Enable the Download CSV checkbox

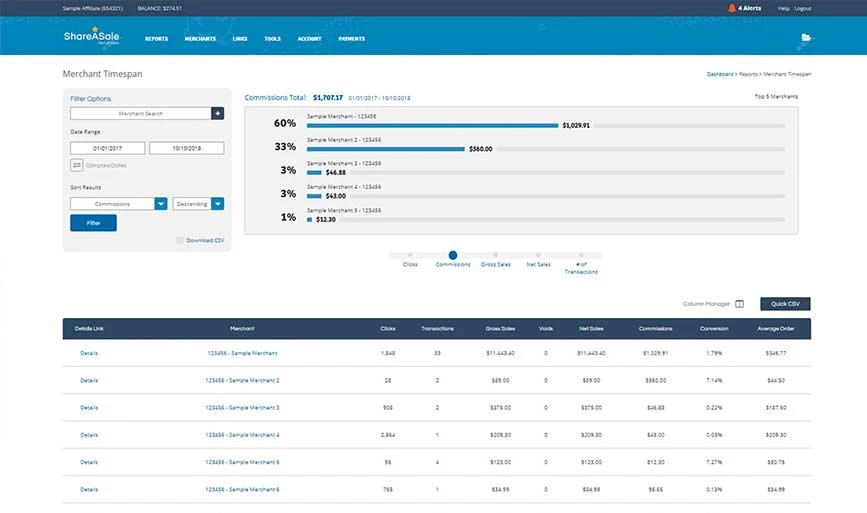click(180, 240)
